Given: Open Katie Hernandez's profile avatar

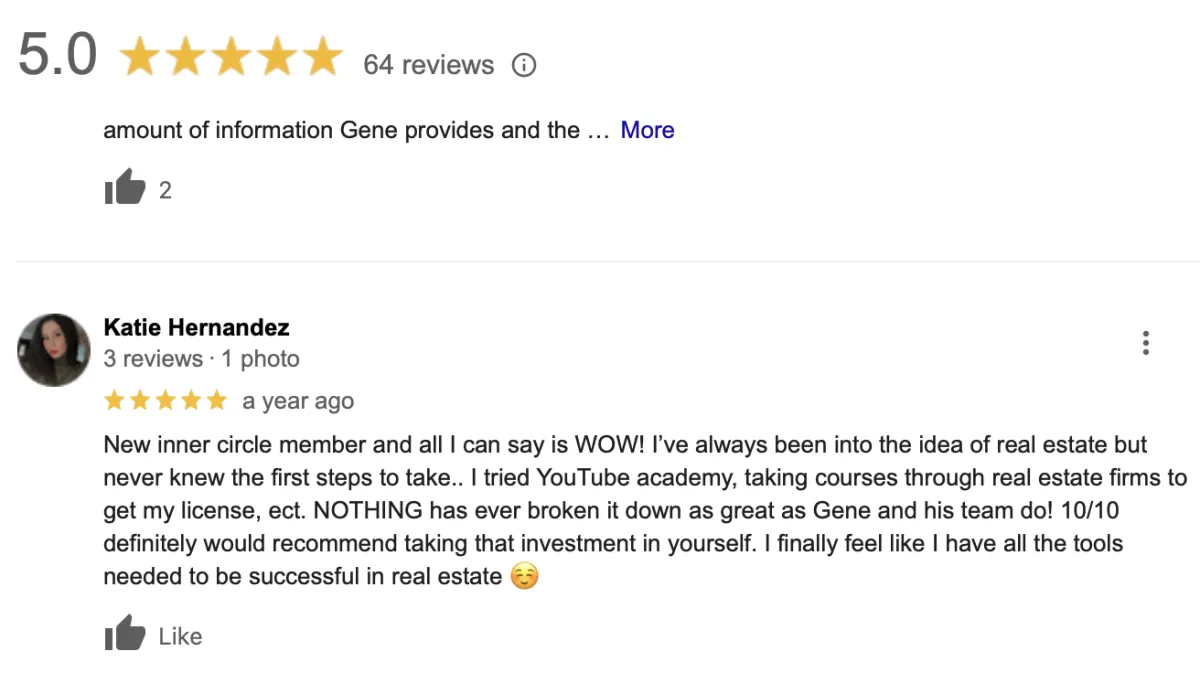Looking at the screenshot, I should (54, 350).
